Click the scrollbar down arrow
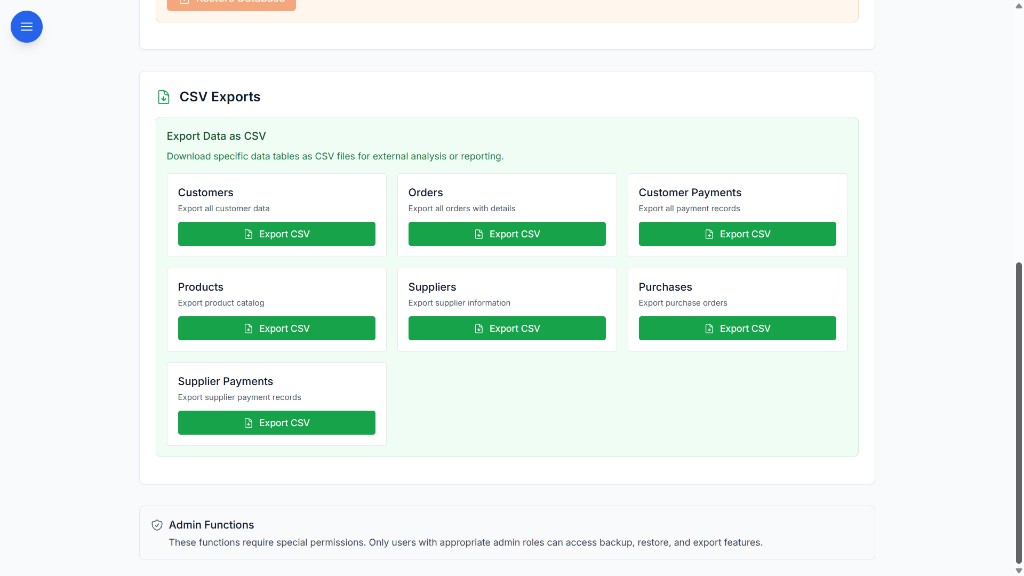 tap(1018, 571)
